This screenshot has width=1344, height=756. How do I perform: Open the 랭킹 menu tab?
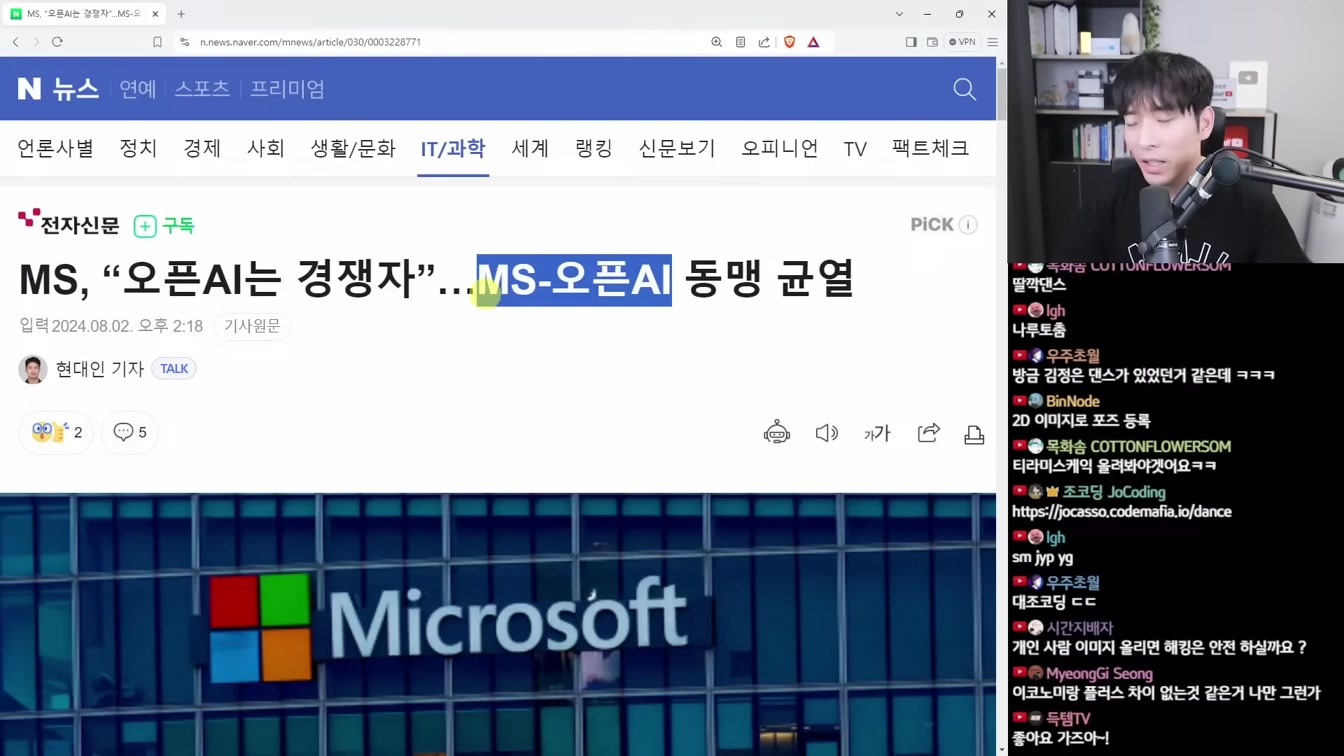click(594, 148)
